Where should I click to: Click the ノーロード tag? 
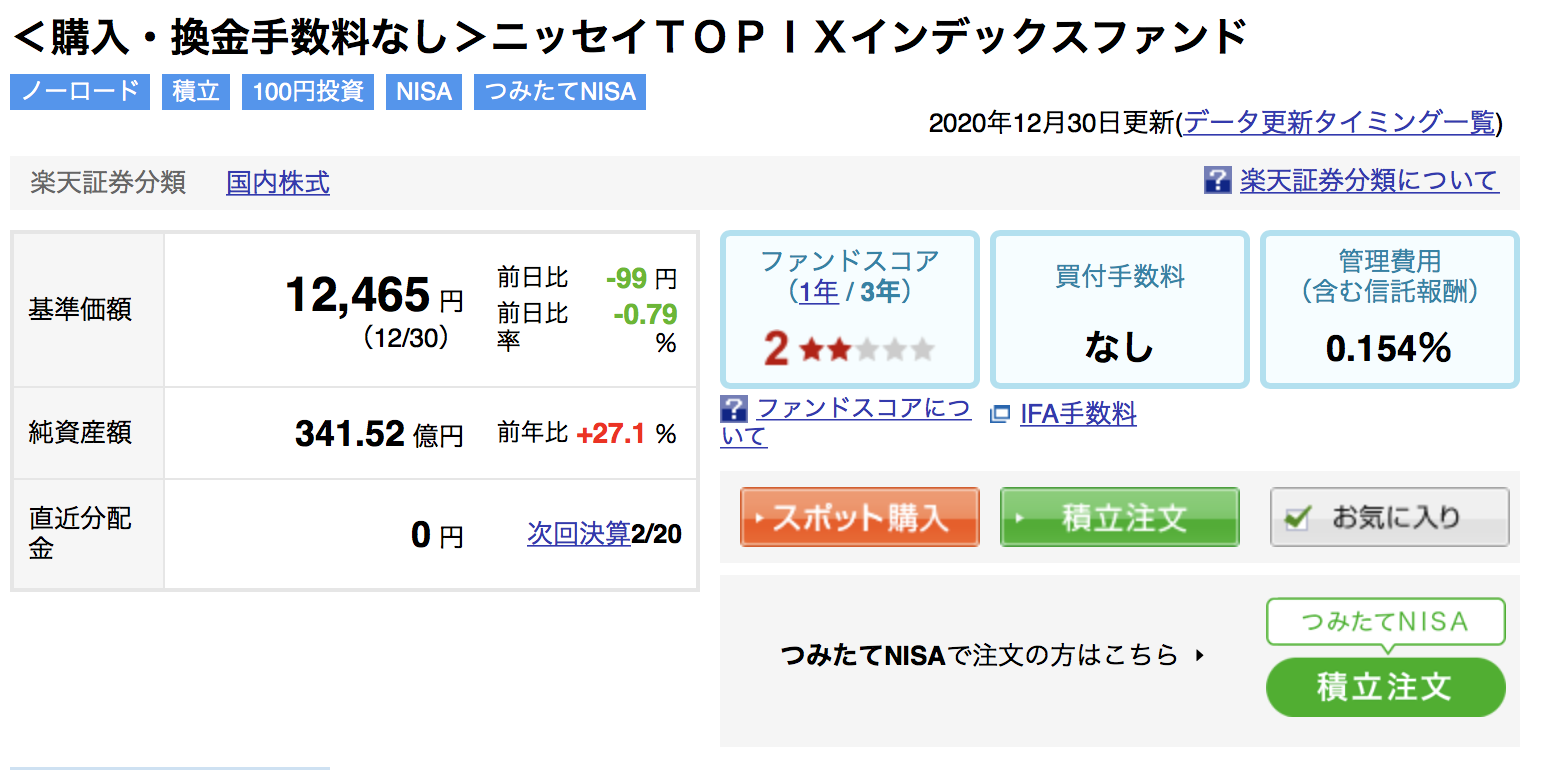coord(80,92)
